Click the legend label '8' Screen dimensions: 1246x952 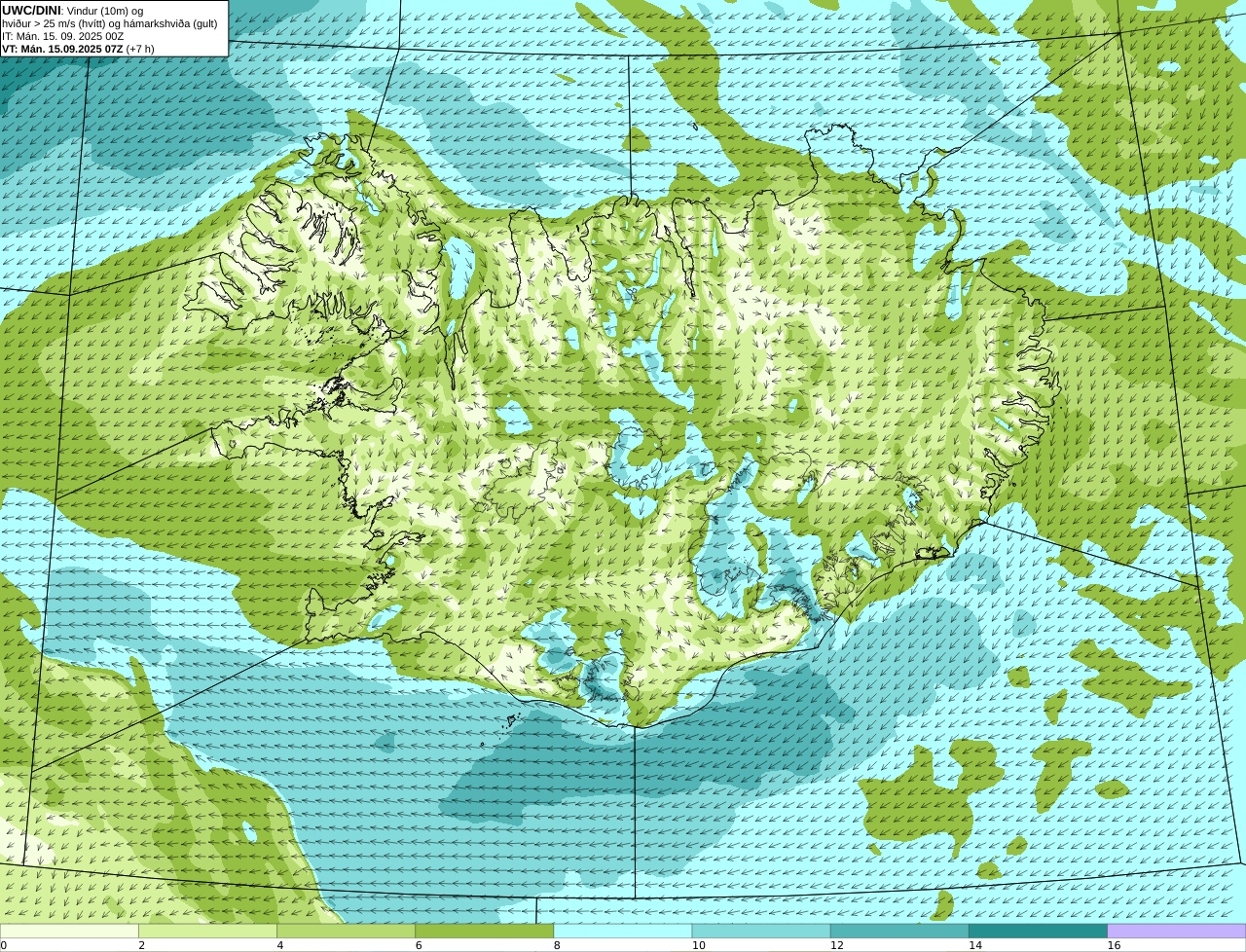[x=557, y=945]
